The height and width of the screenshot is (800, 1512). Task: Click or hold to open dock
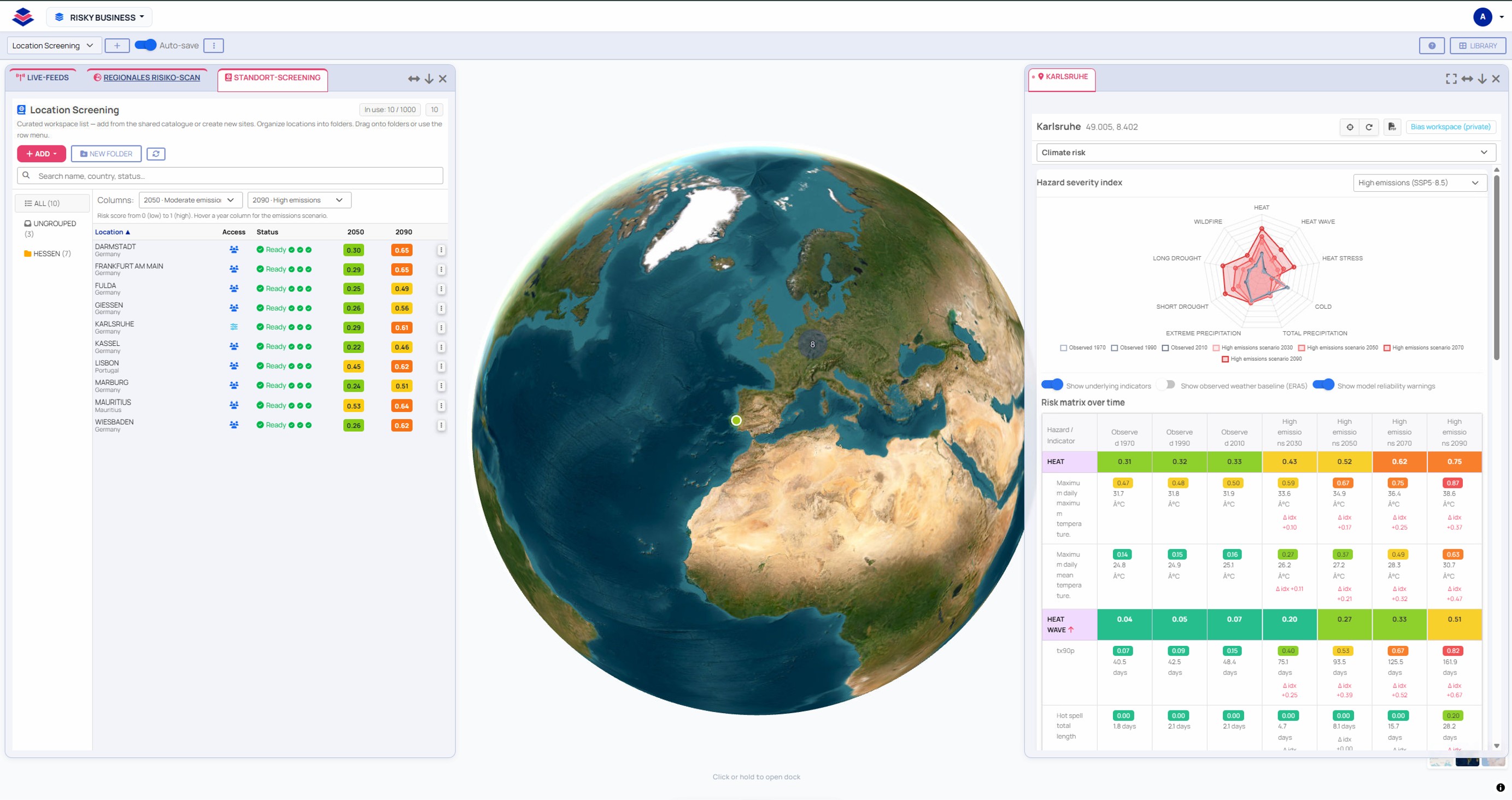click(756, 777)
